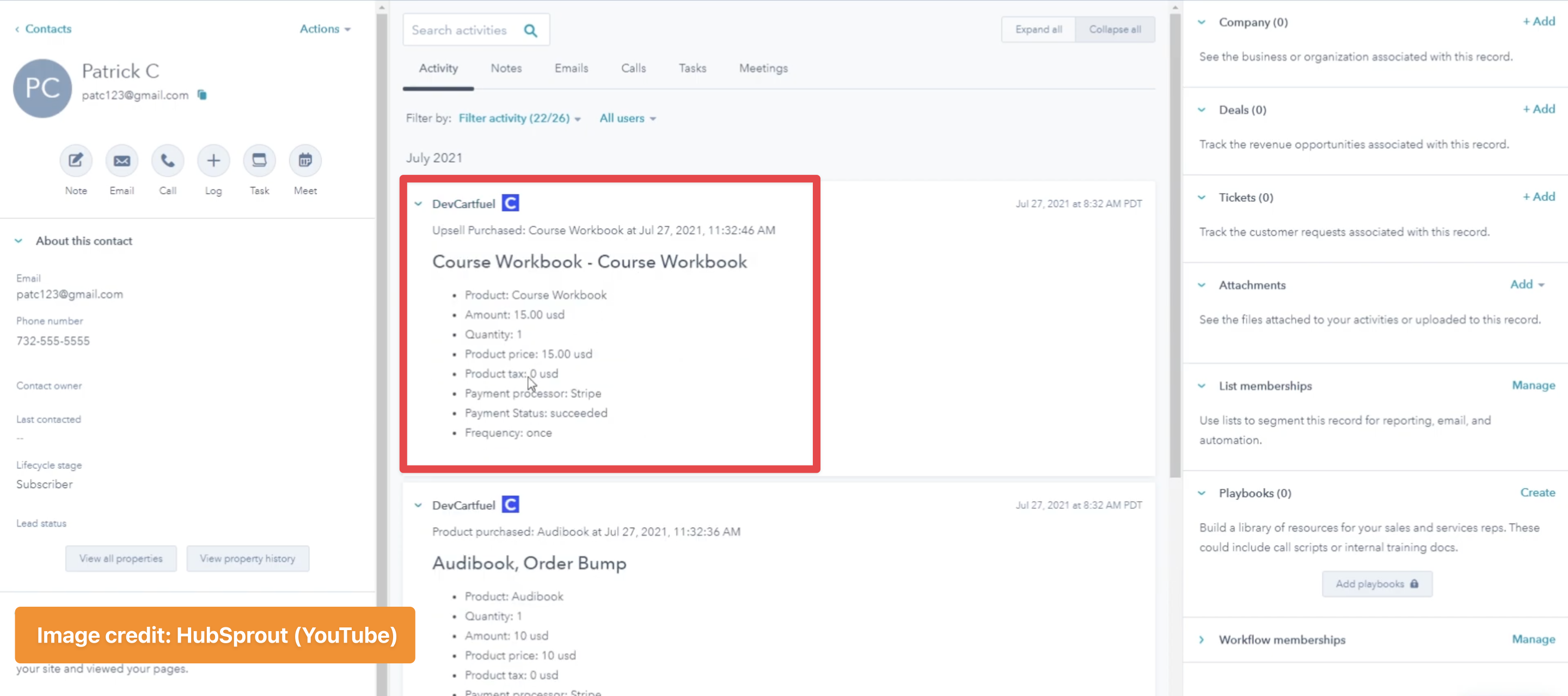This screenshot has width=1568, height=696.
Task: Click View all properties button
Action: click(120, 558)
